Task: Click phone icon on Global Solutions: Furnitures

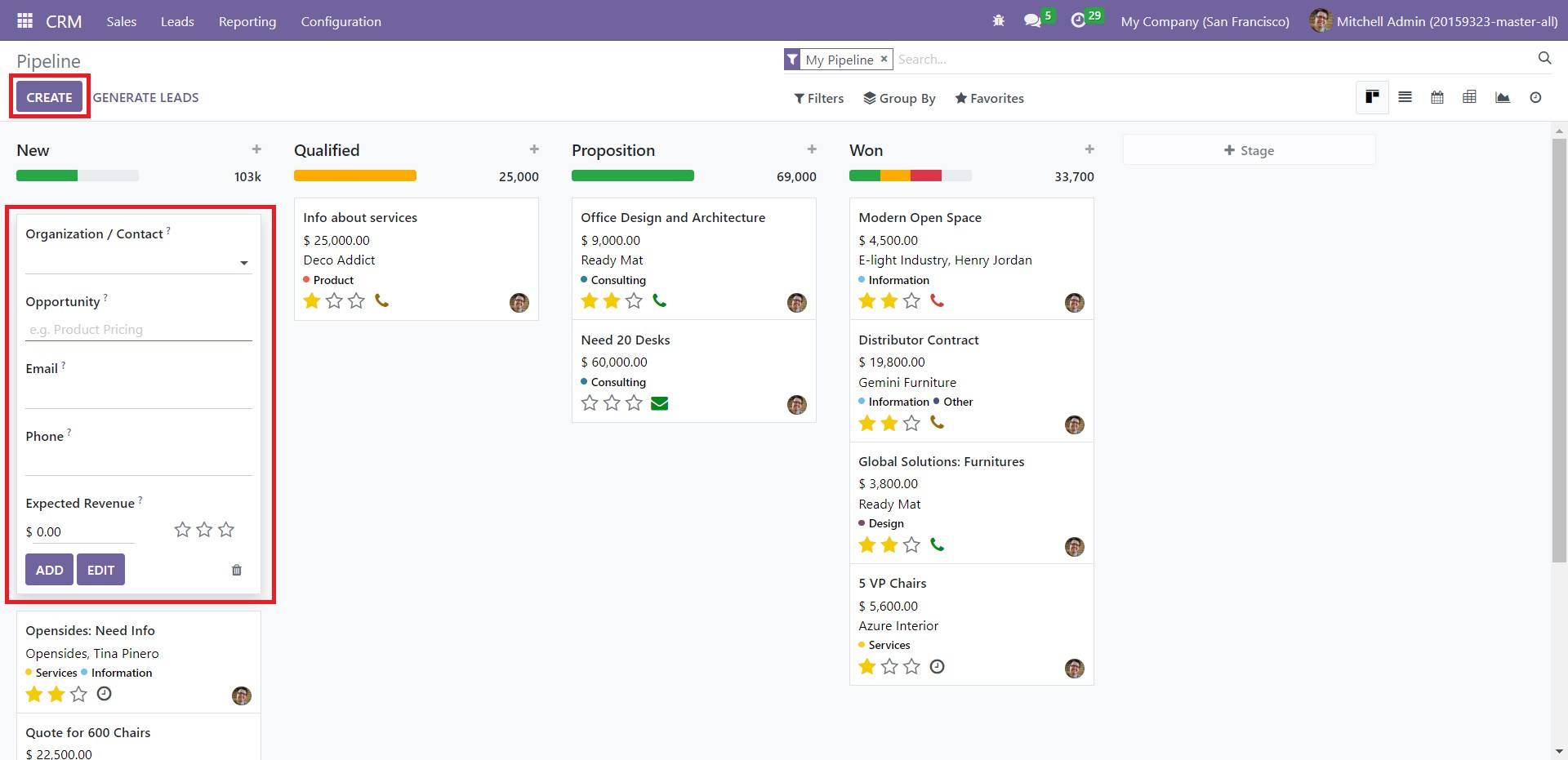Action: click(937, 544)
